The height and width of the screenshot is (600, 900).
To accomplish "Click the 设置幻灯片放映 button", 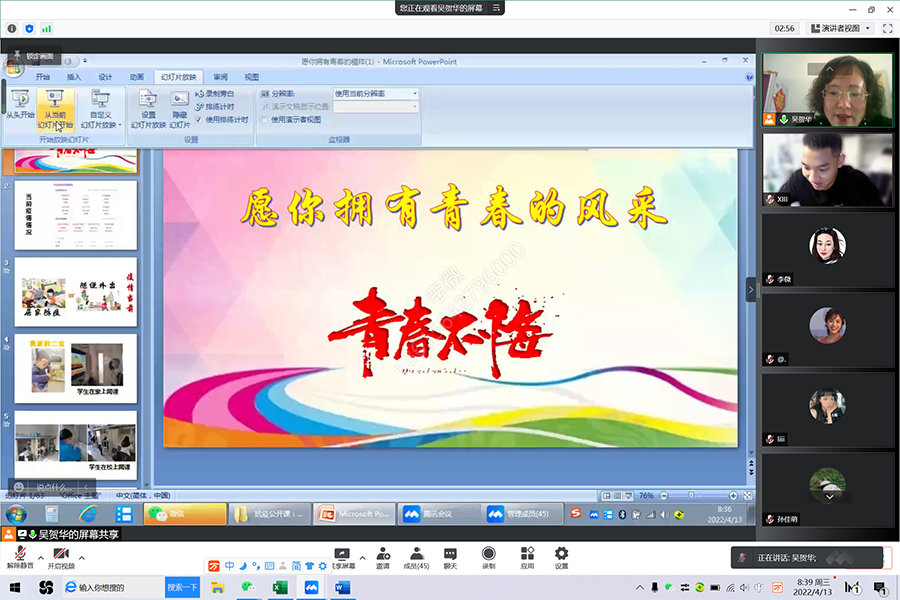I will pyautogui.click(x=147, y=108).
